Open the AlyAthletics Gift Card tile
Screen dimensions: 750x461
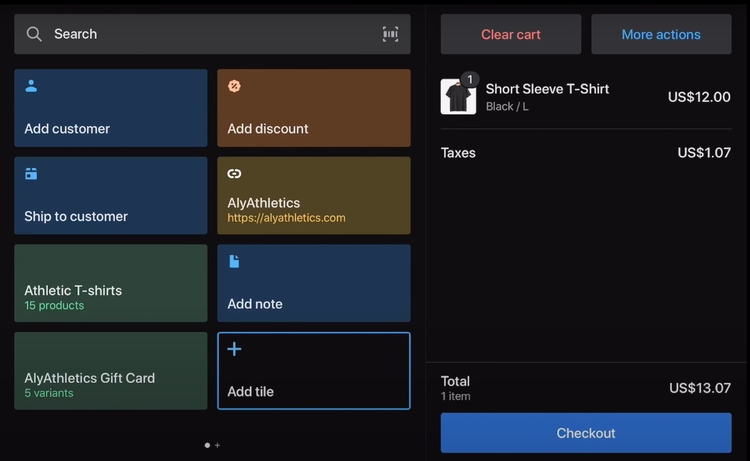[x=111, y=371]
